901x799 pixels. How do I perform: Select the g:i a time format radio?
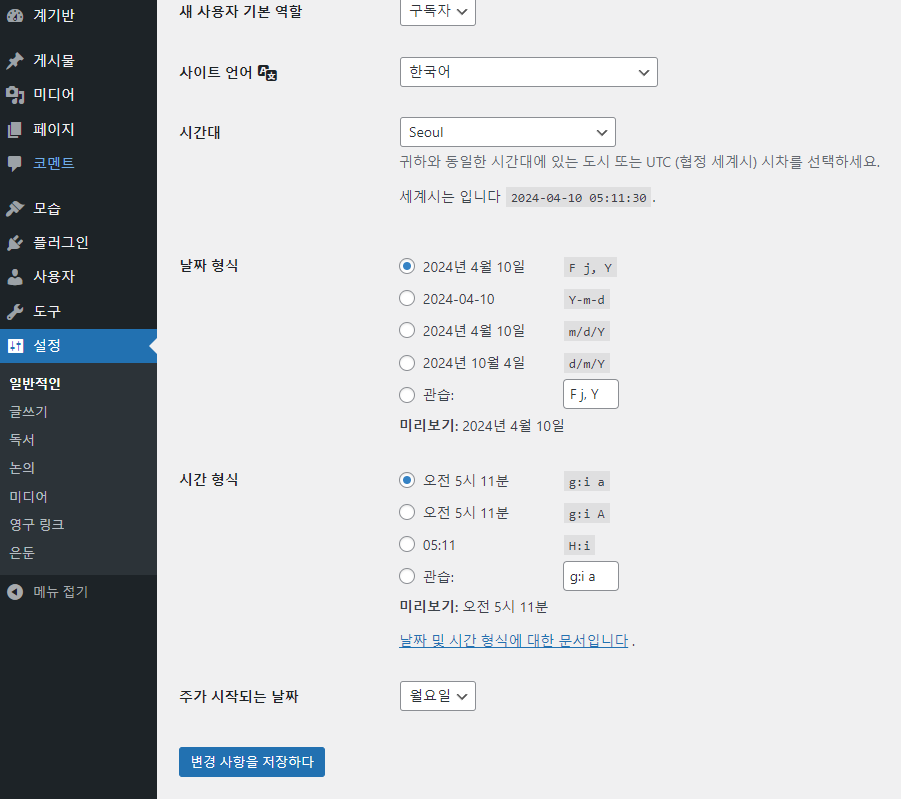[407, 480]
